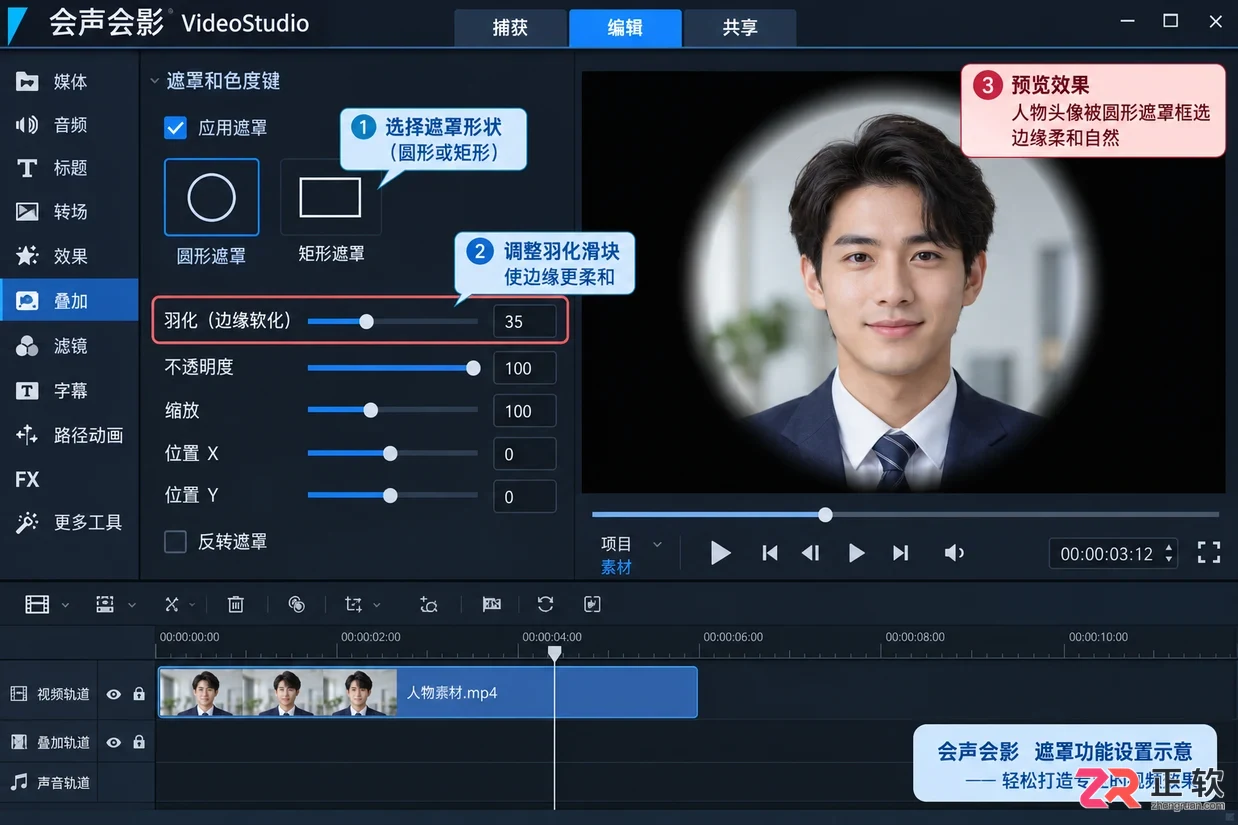Collapse the 遮罩和色度键 section
Viewport: 1238px width, 825px height.
pos(154,81)
